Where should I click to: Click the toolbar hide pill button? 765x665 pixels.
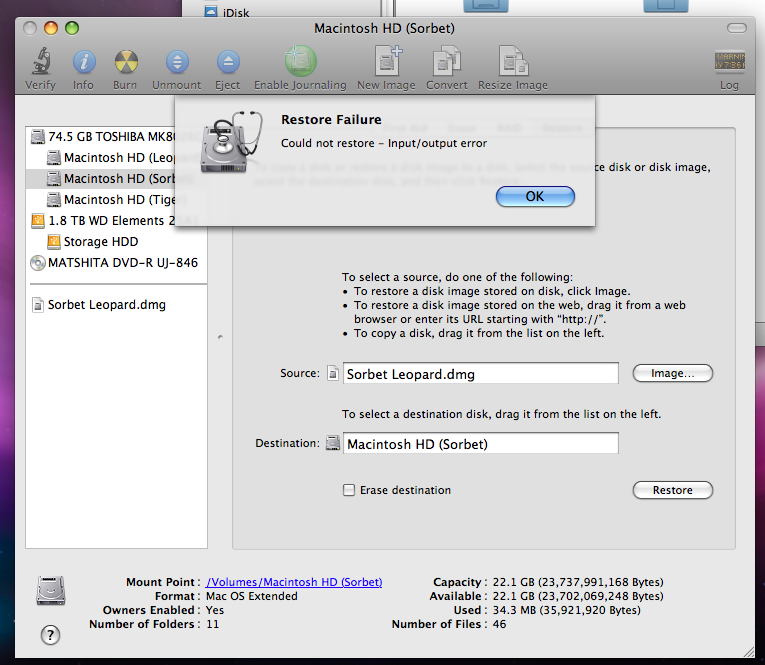[x=737, y=28]
